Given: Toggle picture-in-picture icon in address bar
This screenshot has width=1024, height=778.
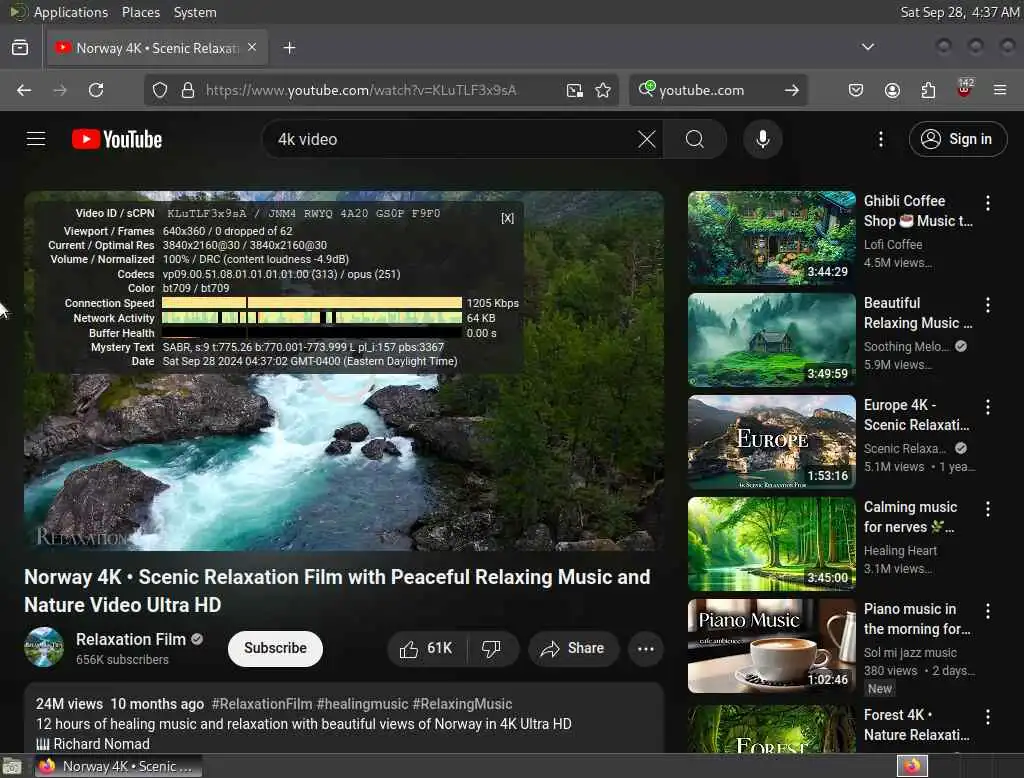Looking at the screenshot, I should point(575,90).
